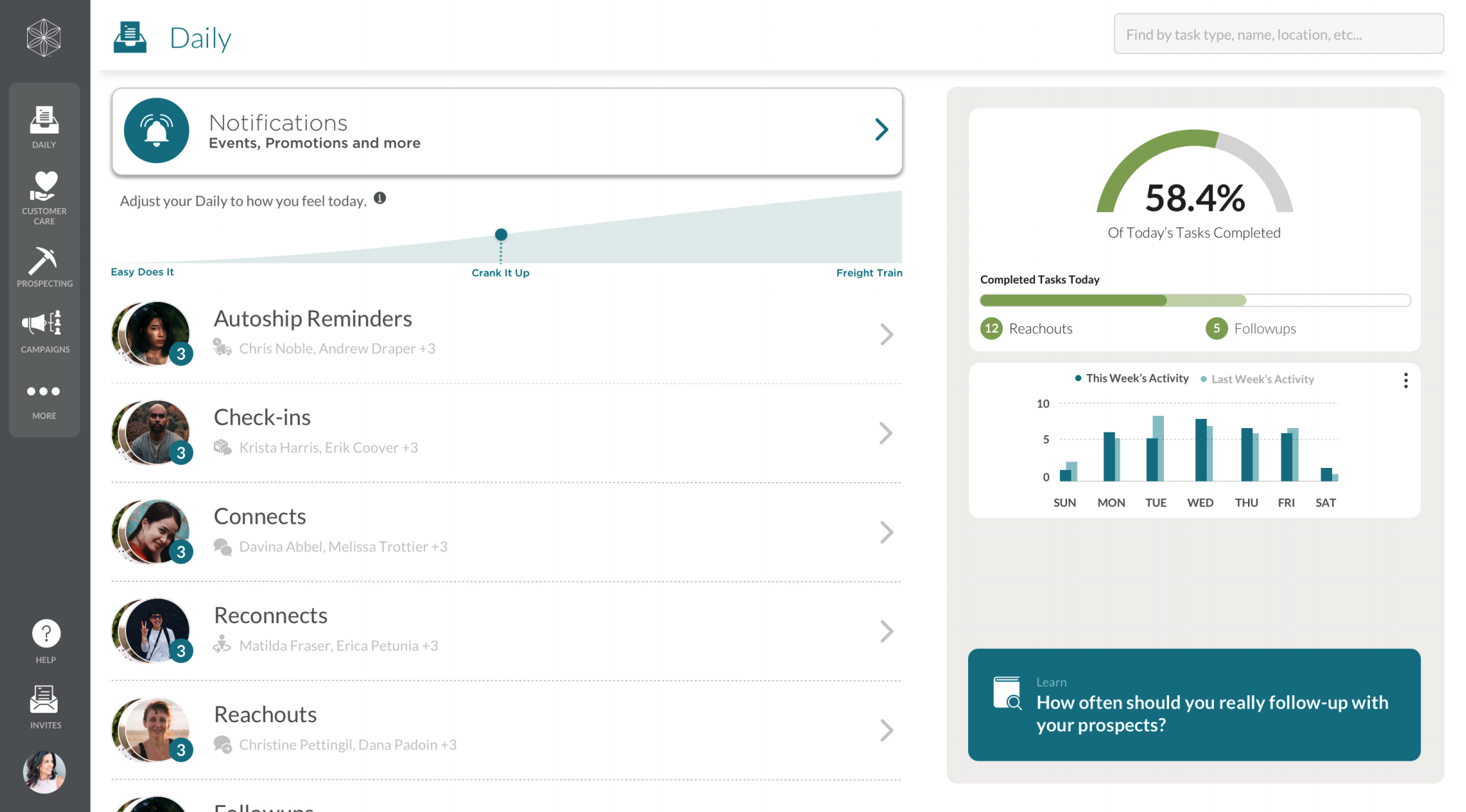Open the Connects task row
The width and height of the screenshot is (1466, 812).
[x=506, y=532]
